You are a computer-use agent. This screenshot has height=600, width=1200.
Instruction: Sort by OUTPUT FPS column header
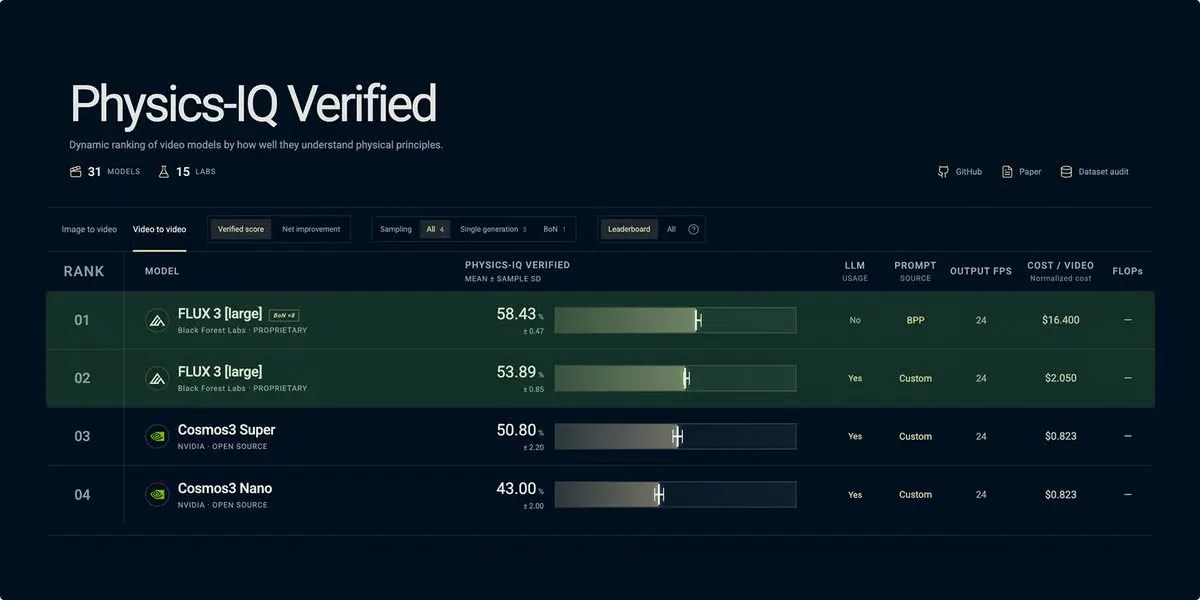pyautogui.click(x=981, y=271)
